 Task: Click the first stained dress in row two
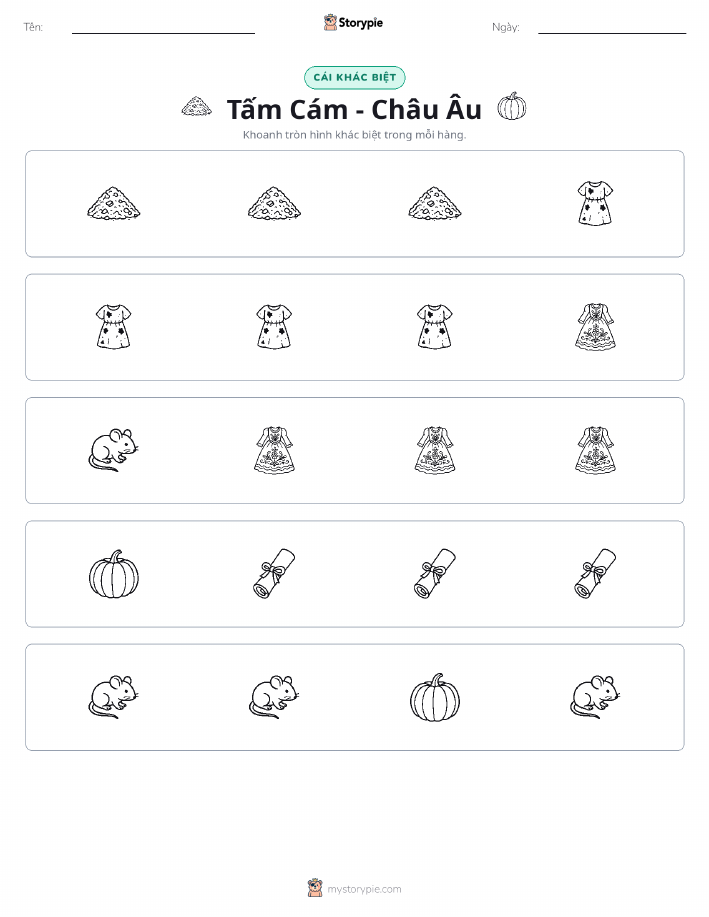coord(113,326)
